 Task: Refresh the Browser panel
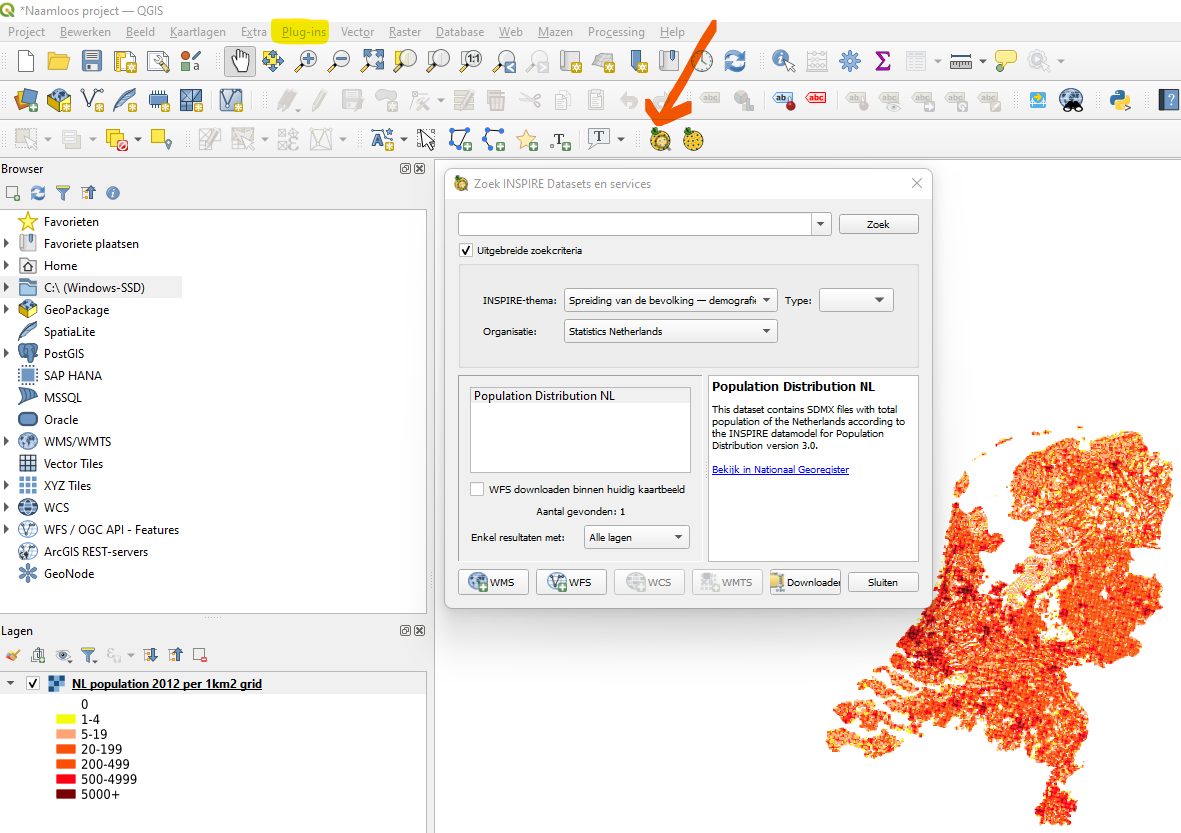[38, 194]
